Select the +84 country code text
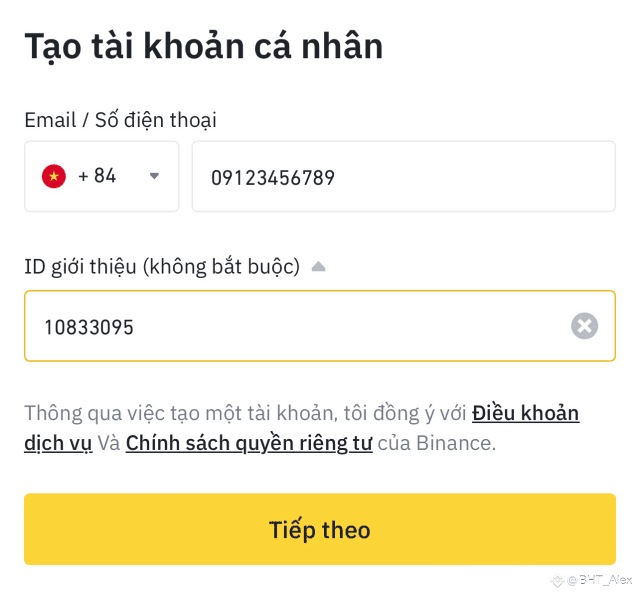 tap(97, 176)
